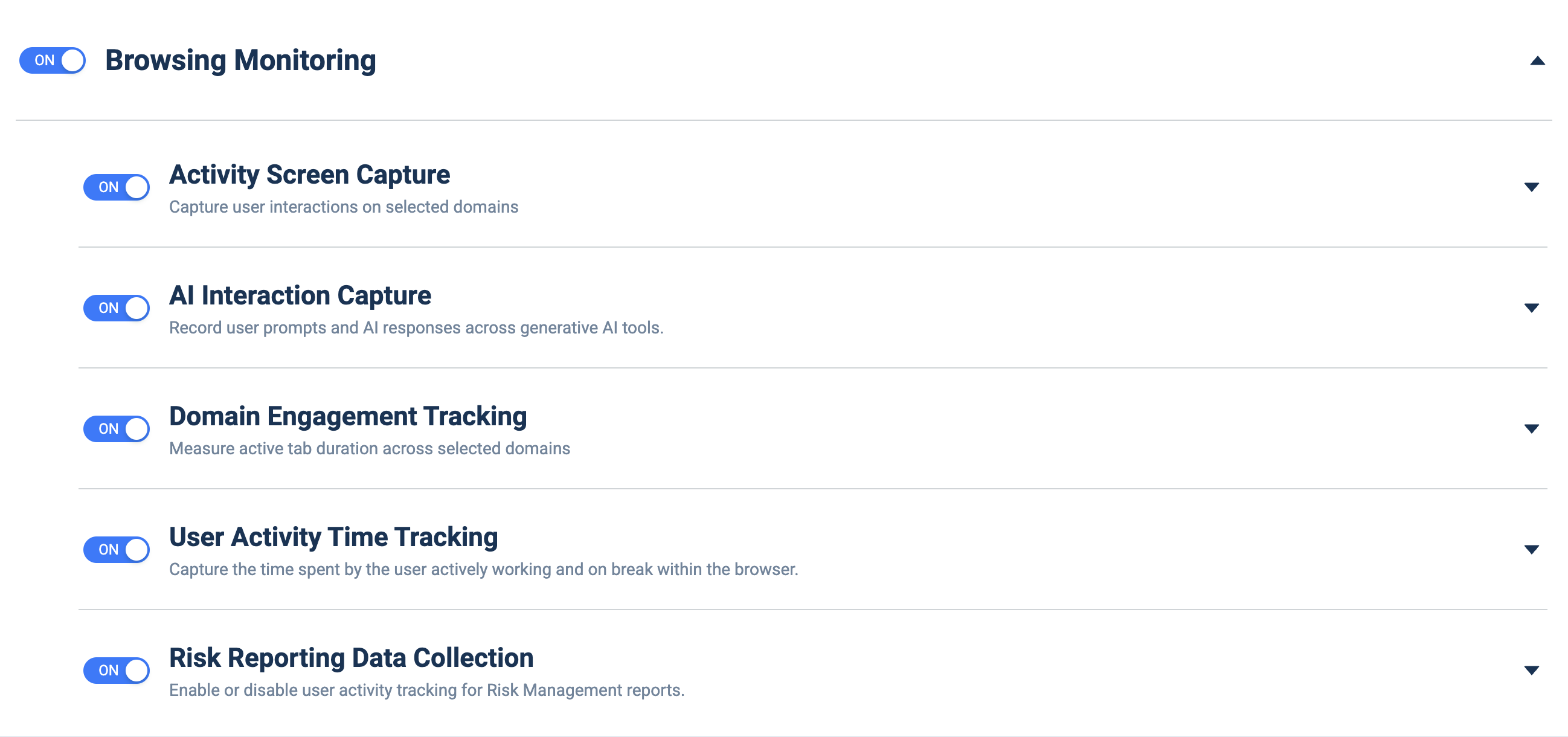Disable Risk Reporting Data Collection toggle
Screen dimensions: 1568x737
click(116, 670)
